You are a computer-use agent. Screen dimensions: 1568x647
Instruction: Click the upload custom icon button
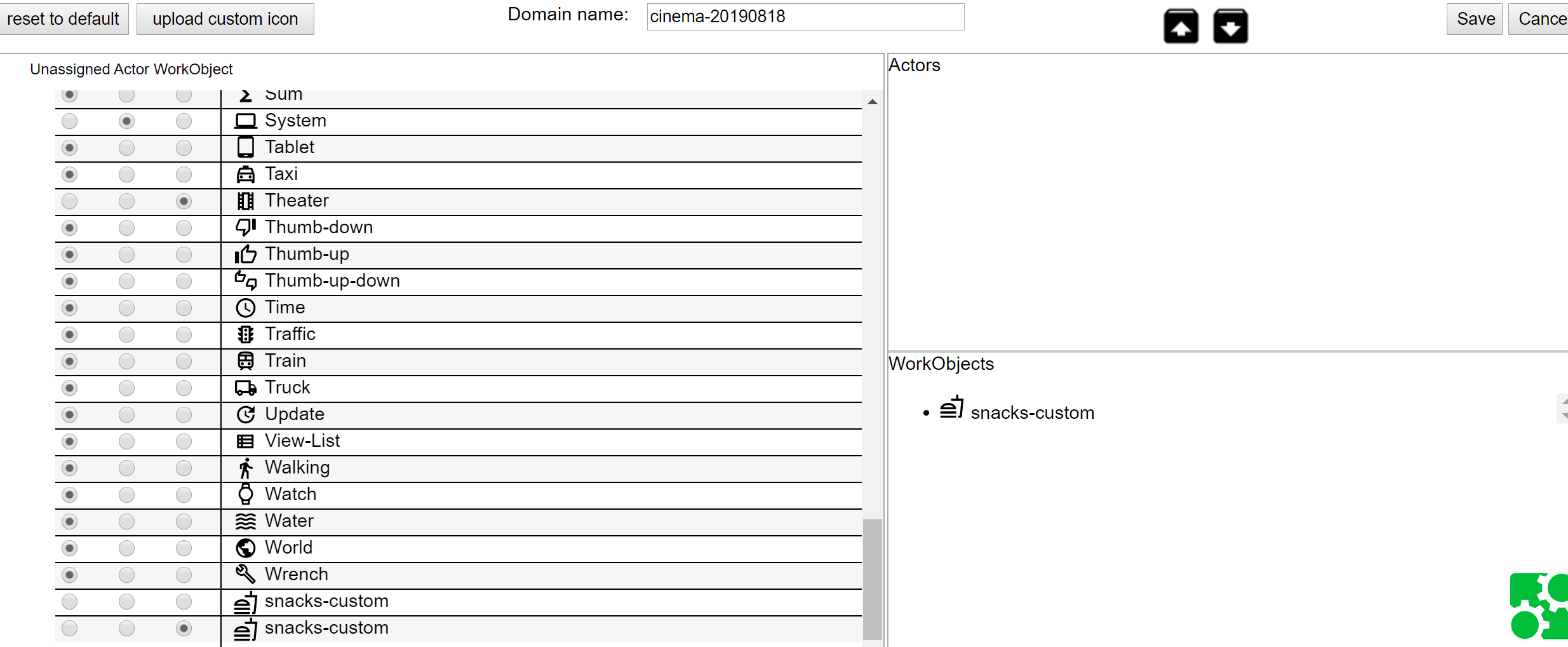(x=225, y=18)
